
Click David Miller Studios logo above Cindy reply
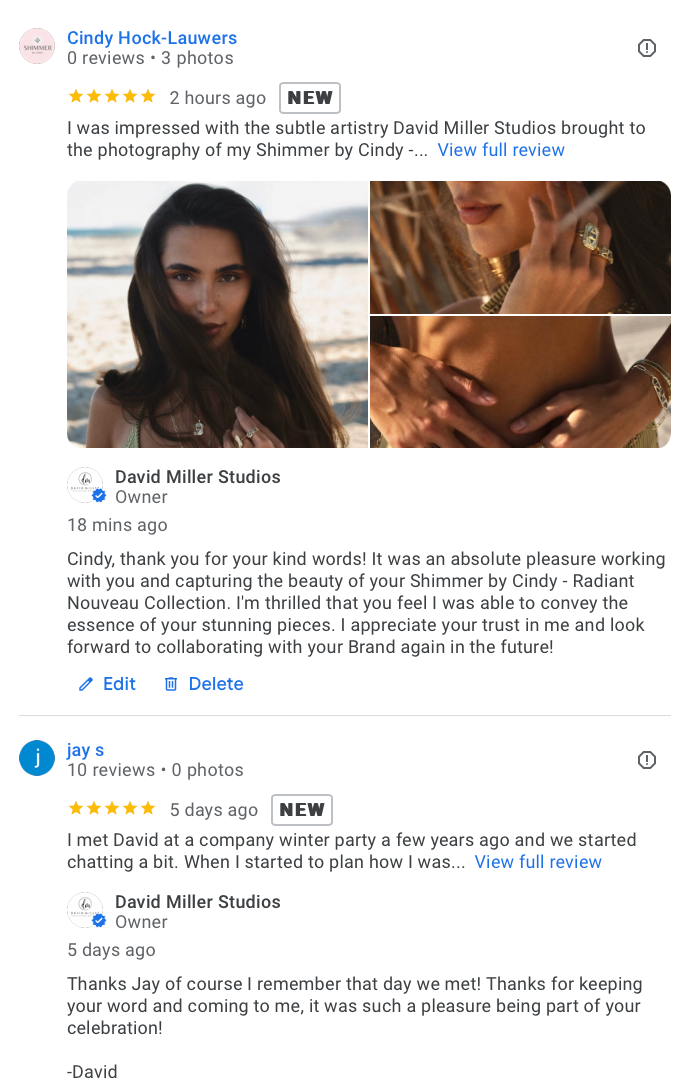(85, 485)
